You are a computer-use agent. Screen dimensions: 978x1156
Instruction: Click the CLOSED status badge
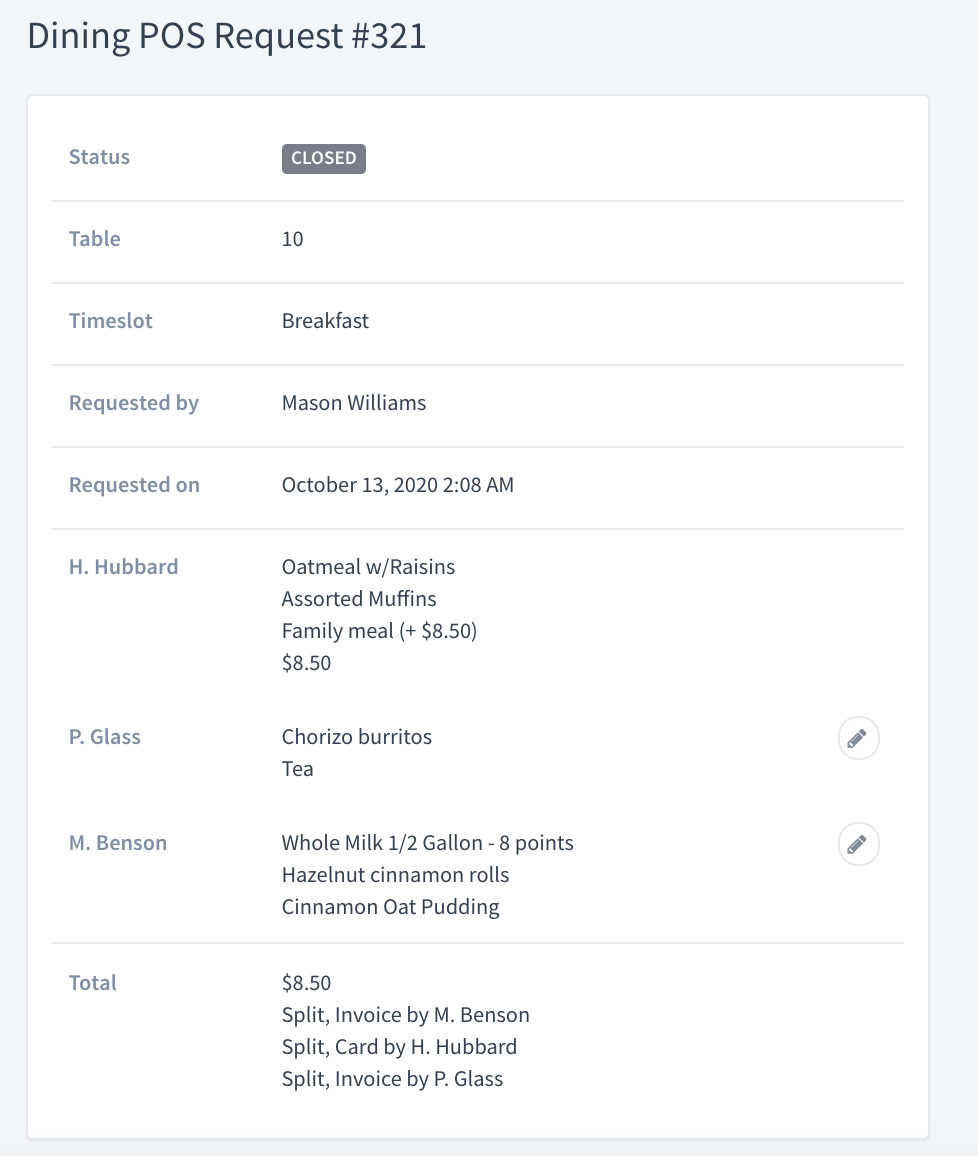[x=324, y=159]
